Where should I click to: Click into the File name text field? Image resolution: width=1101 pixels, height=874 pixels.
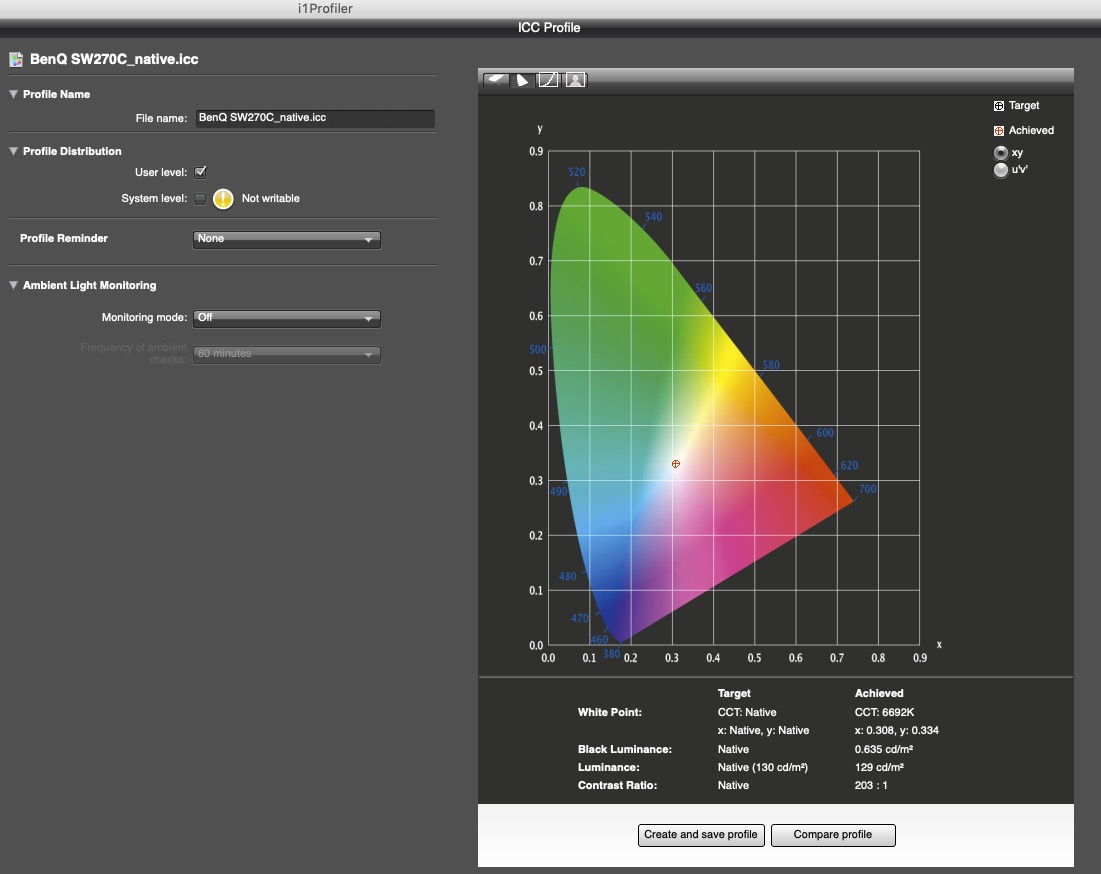point(314,119)
